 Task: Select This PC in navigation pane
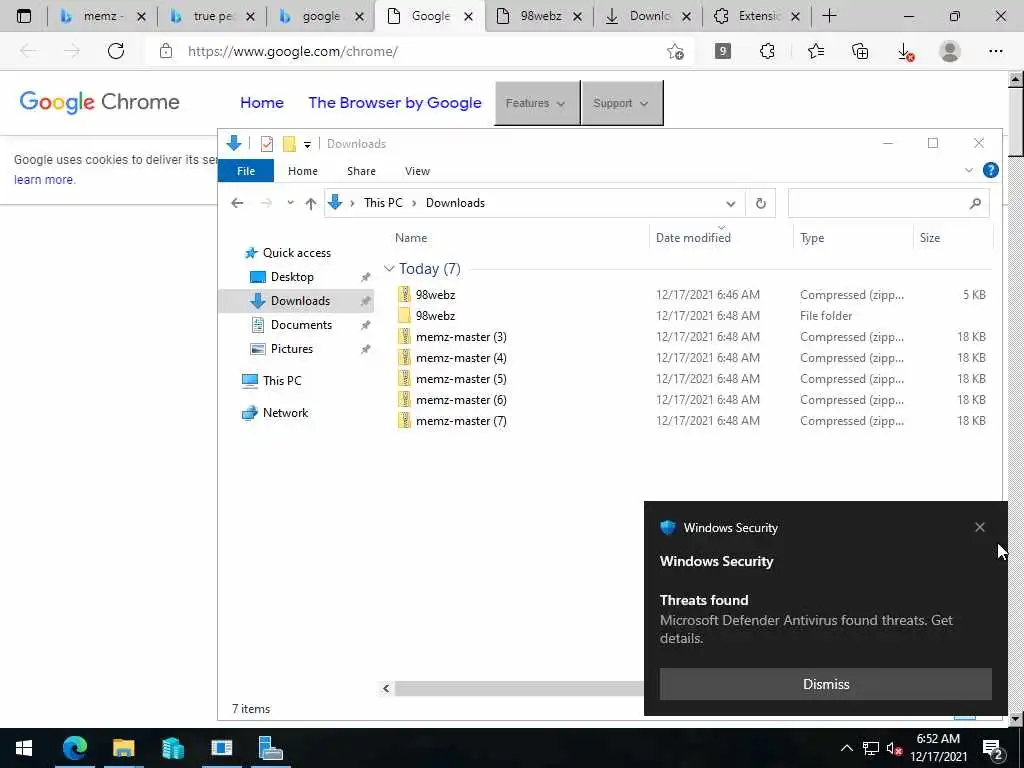[281, 381]
